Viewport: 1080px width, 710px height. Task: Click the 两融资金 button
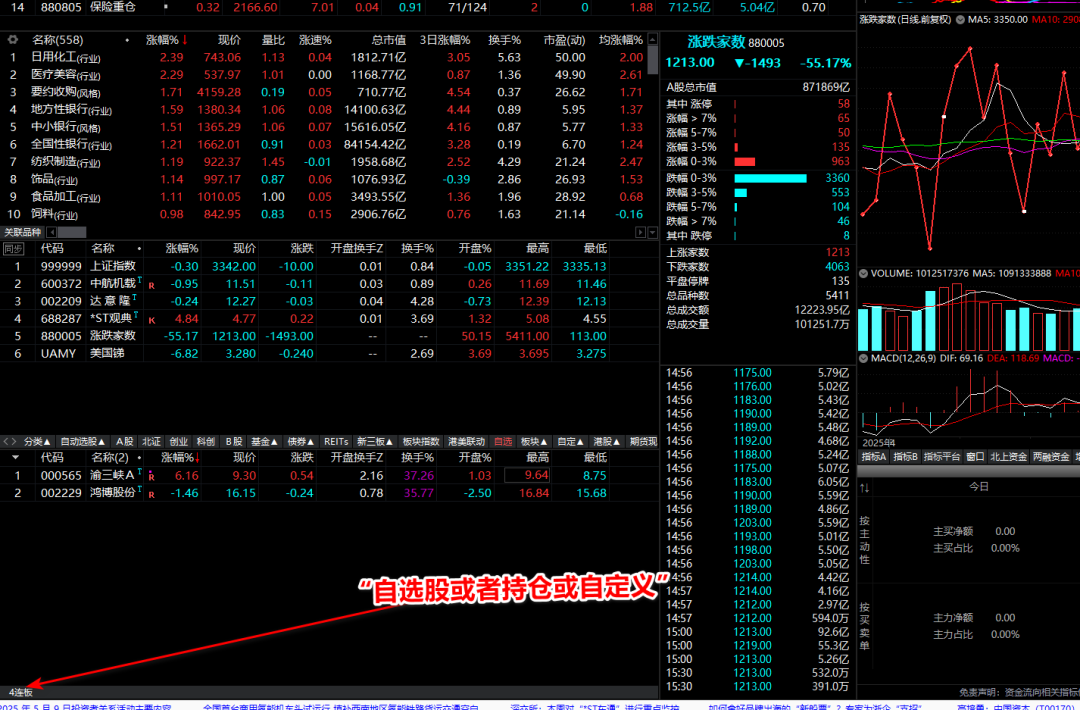(1051, 457)
